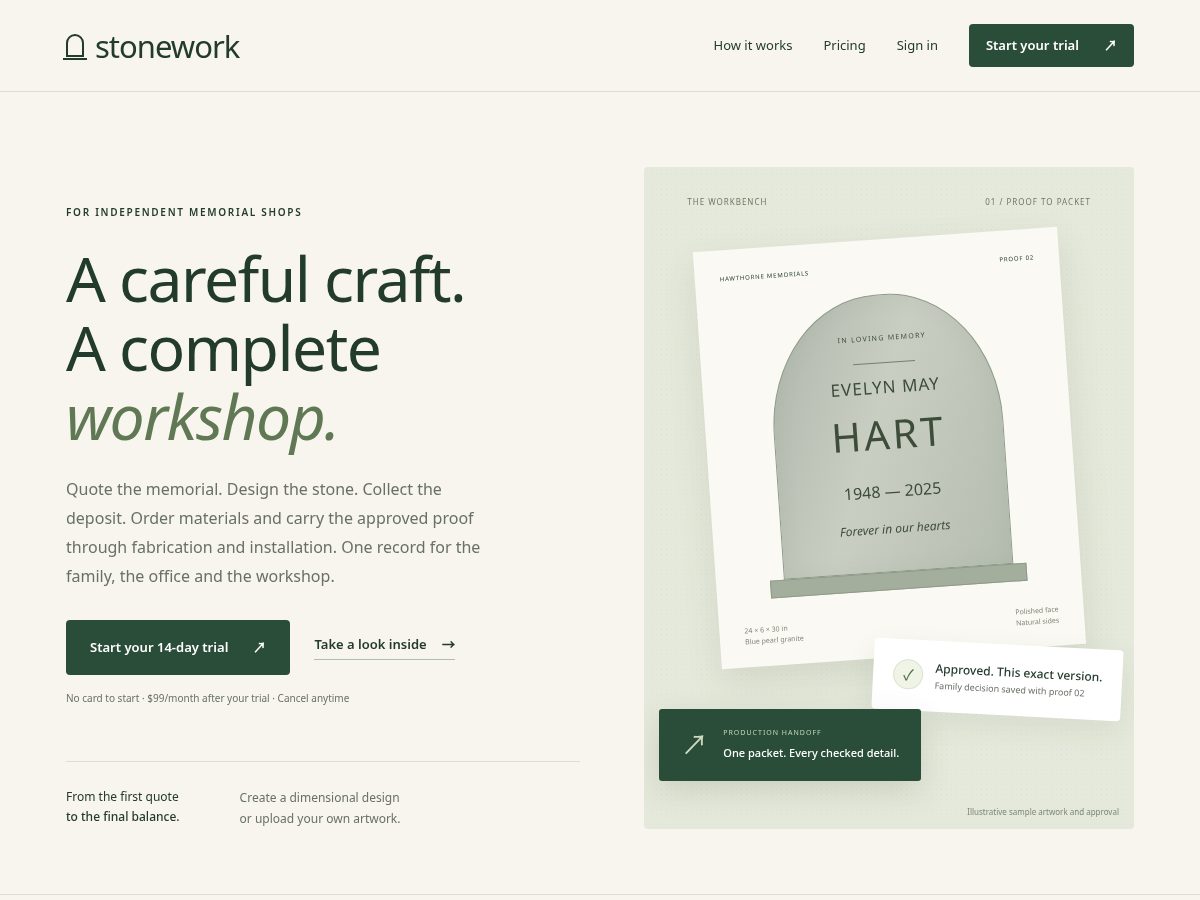Click 'From the first quote' text
Screen dimensions: 1200x900
pos(122,797)
